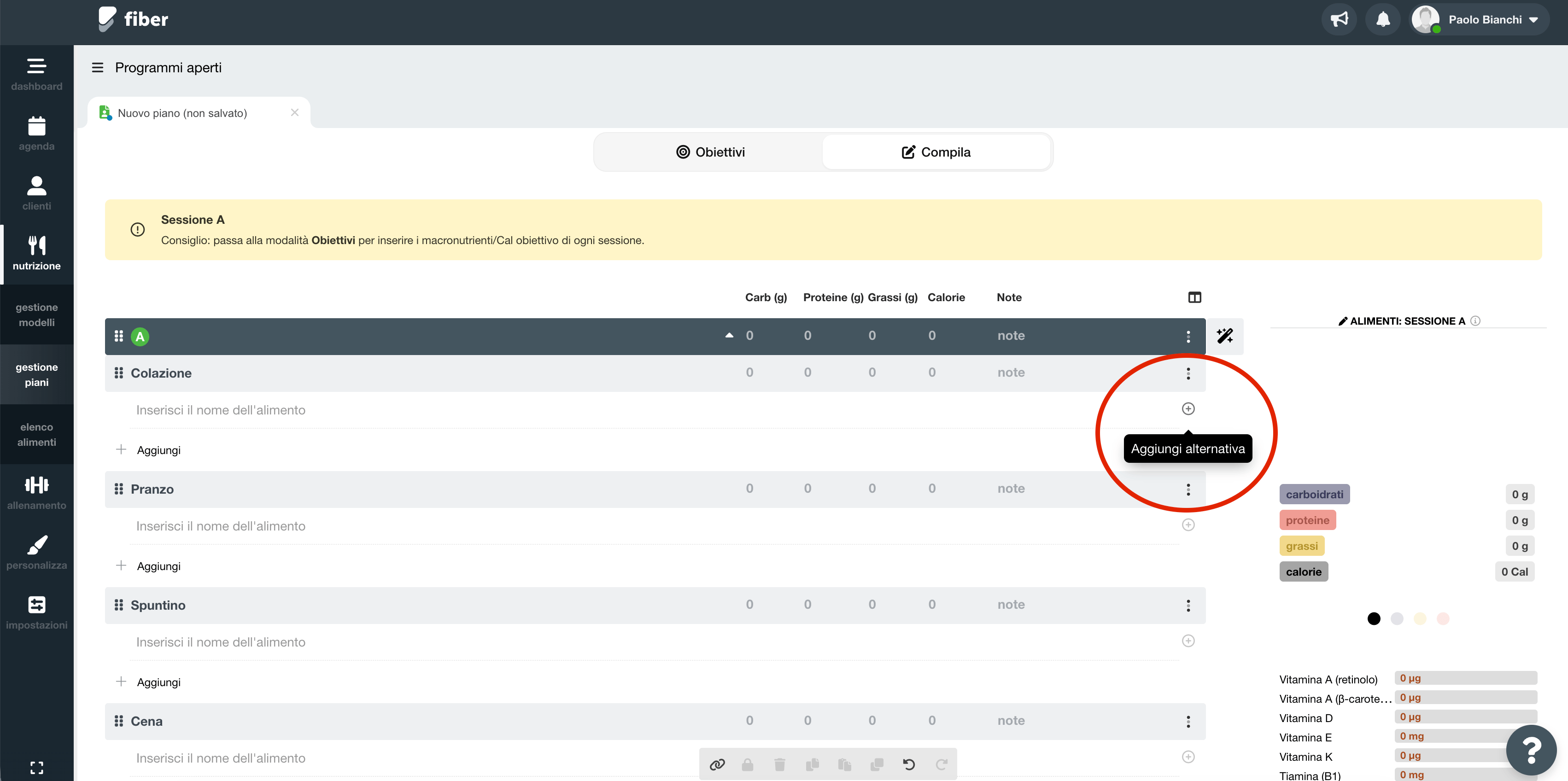
Task: Click the green A session badge
Action: tap(140, 337)
